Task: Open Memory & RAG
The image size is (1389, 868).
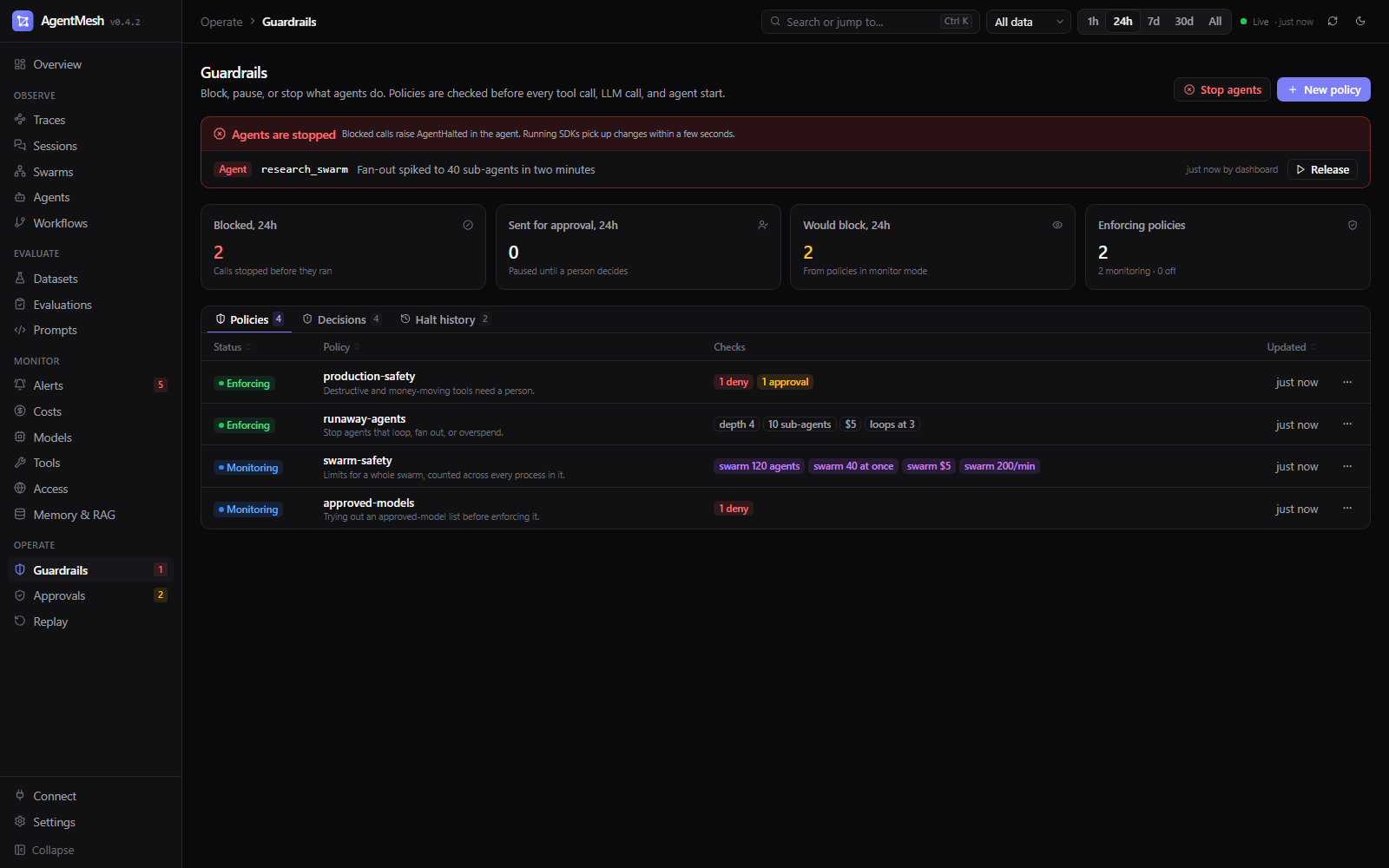Action: (90, 515)
